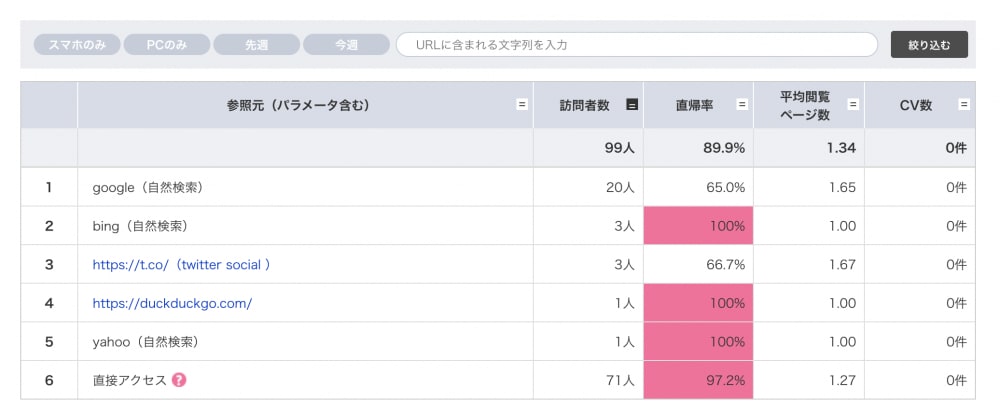Screen dimensions: 1000x415
Task: Select the yahoo（自然検索） row label
Action: coord(145,342)
